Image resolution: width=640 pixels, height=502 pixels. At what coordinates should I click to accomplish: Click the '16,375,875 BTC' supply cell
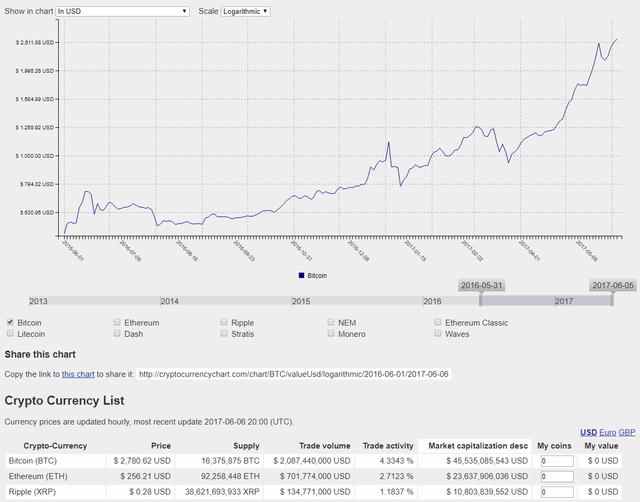(x=219, y=461)
